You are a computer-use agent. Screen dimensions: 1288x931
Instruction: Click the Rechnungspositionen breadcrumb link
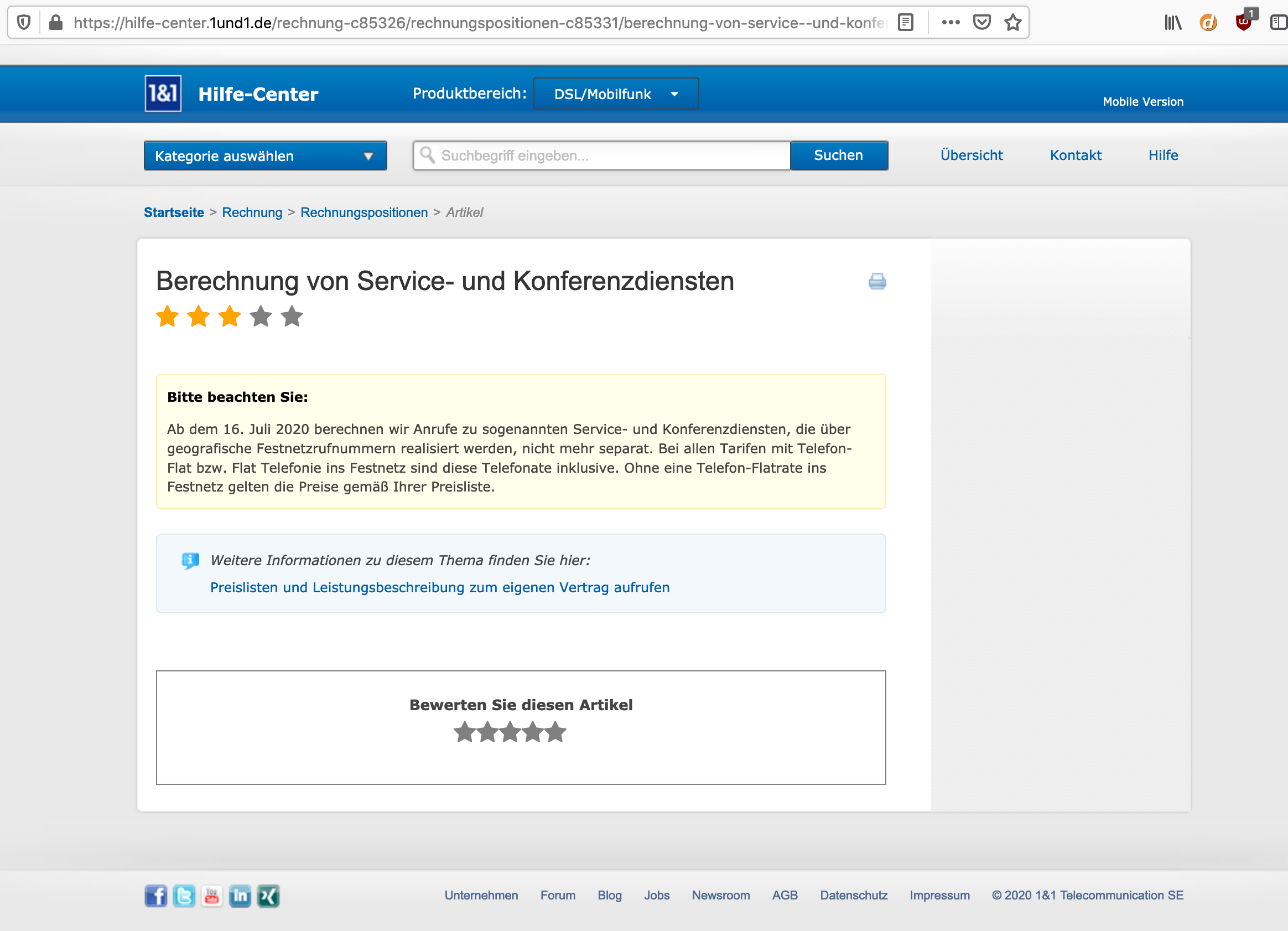click(x=363, y=213)
